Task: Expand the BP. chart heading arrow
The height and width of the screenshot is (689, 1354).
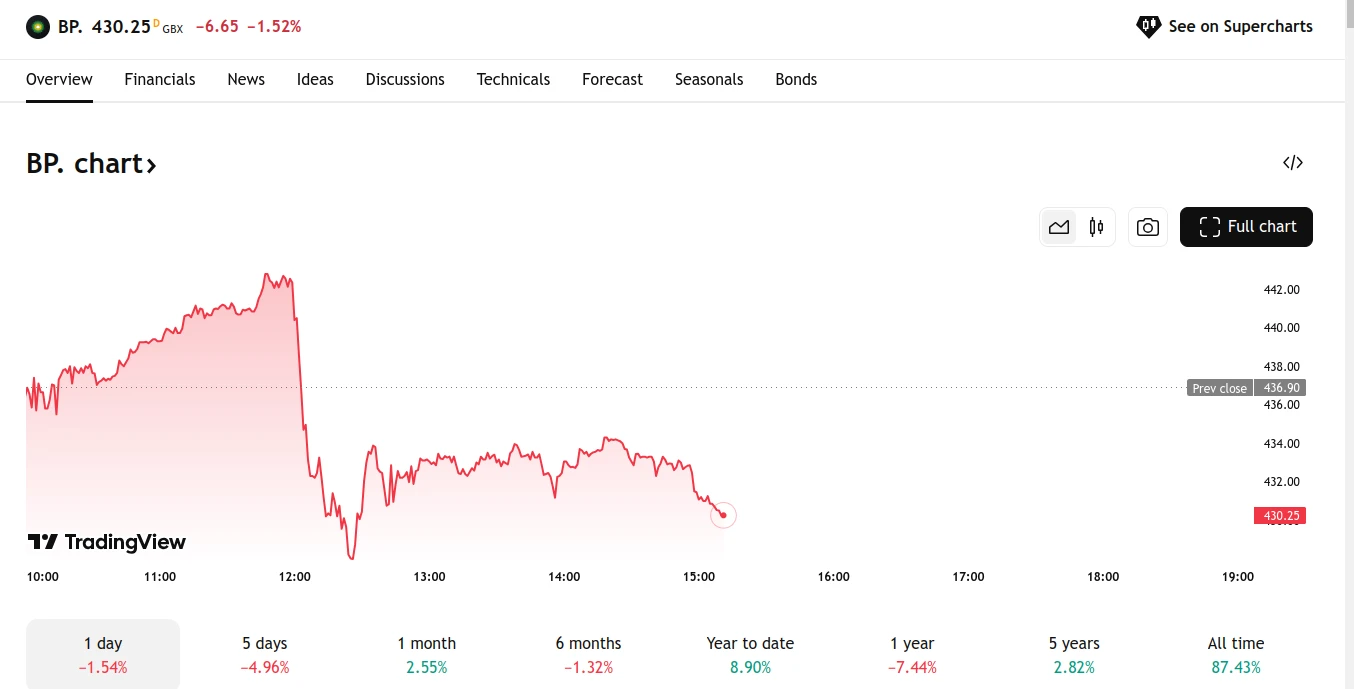Action: 152,165
